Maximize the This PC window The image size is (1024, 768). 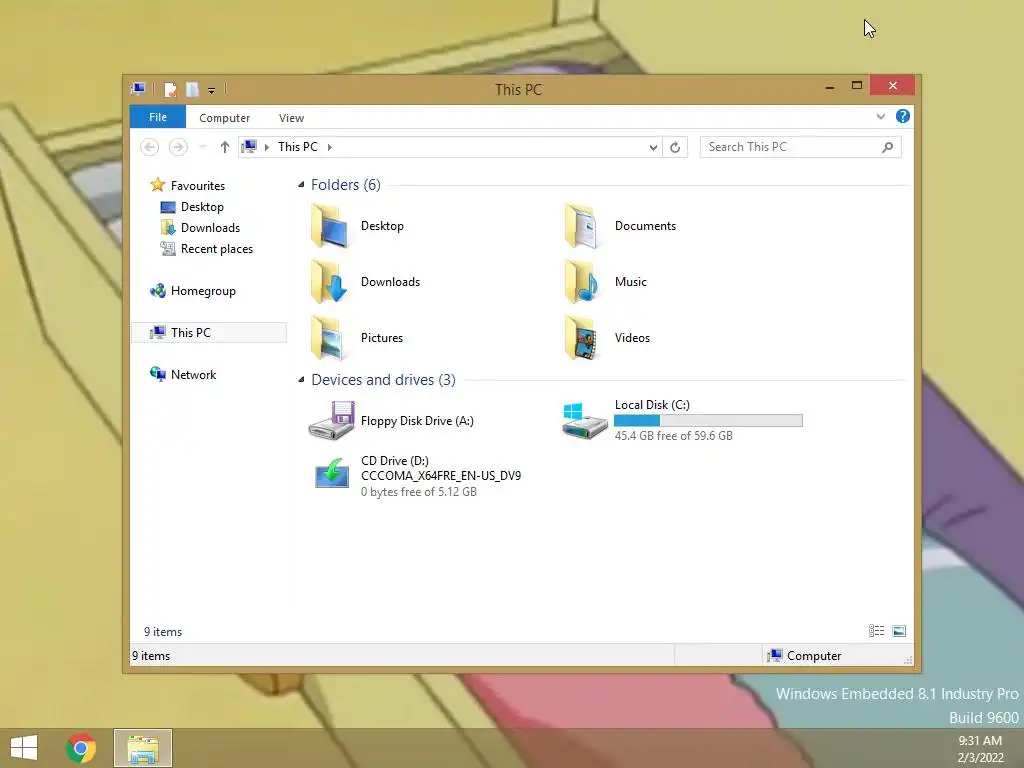tap(857, 86)
